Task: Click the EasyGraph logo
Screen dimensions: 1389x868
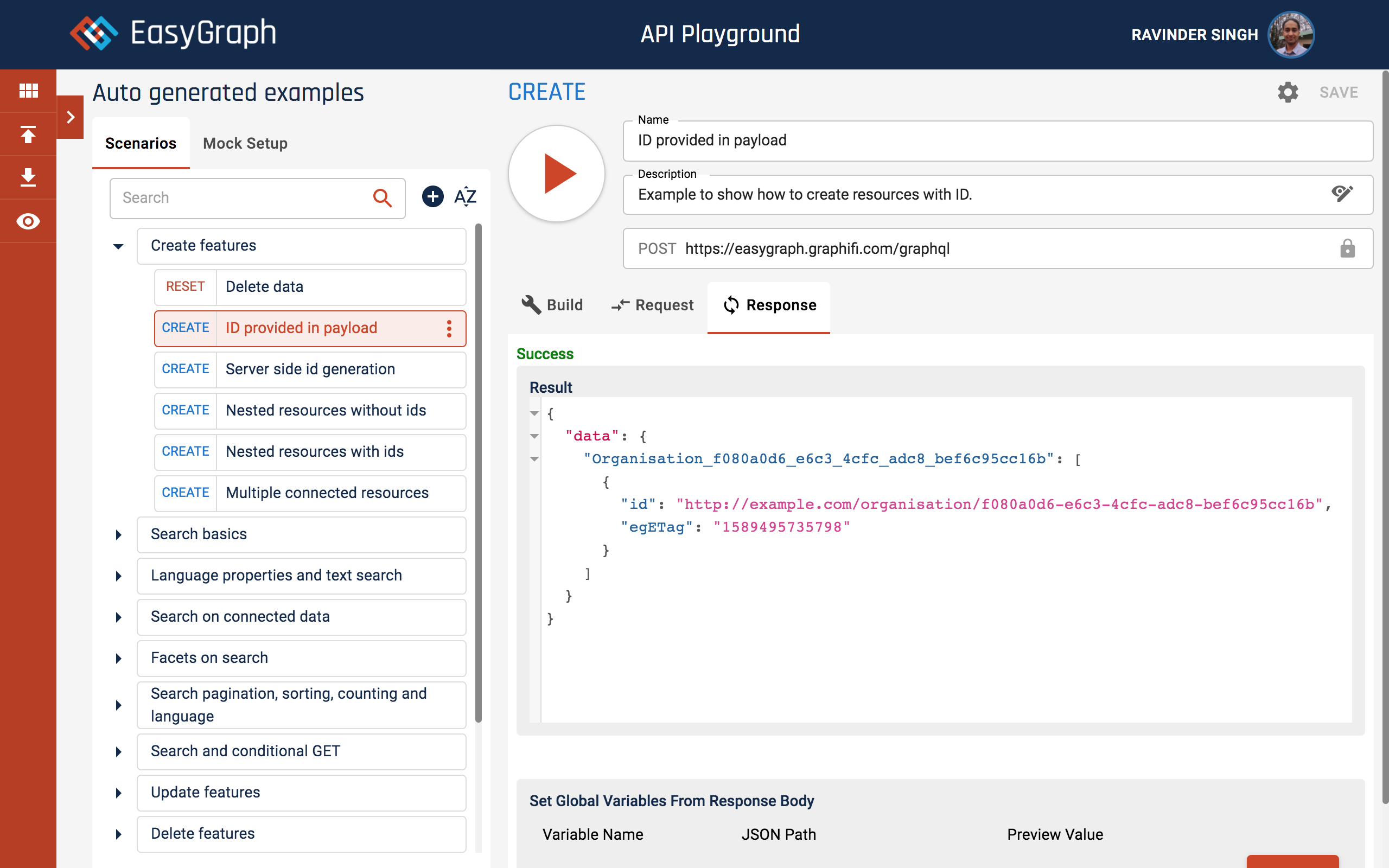Action: (173, 33)
